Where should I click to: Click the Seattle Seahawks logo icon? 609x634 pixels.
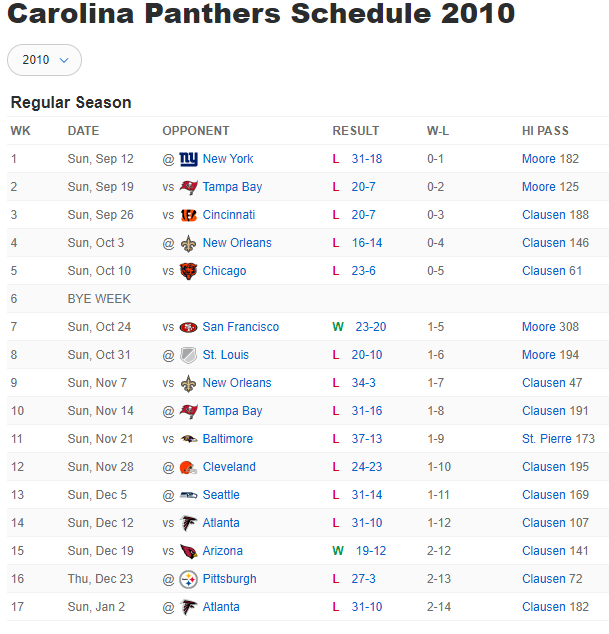click(188, 495)
